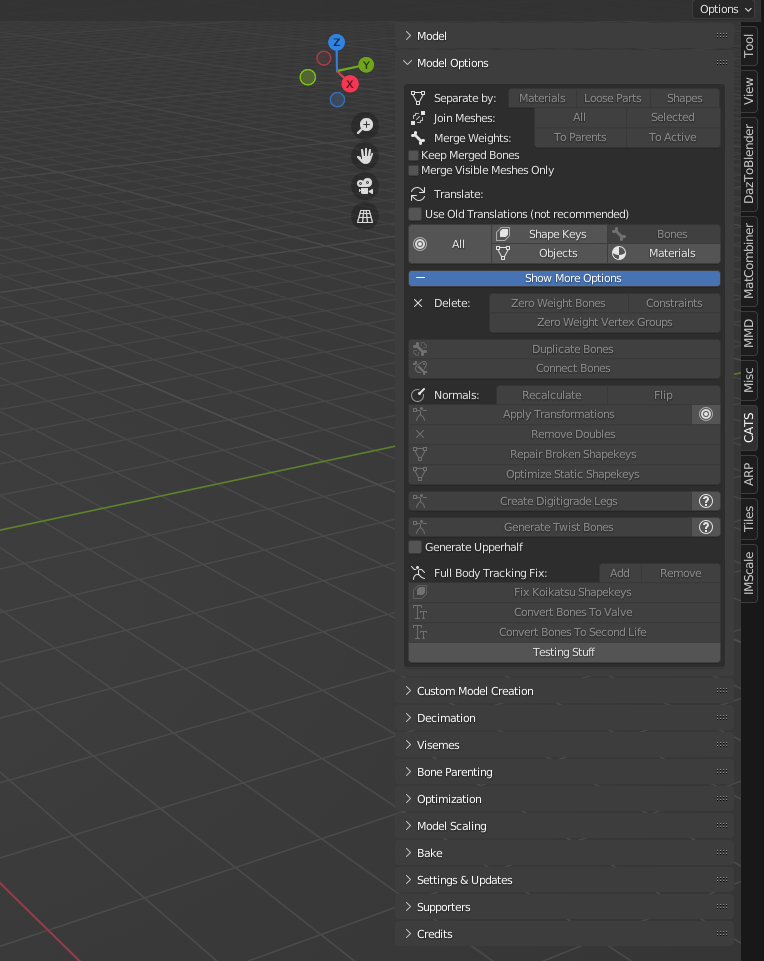Click the Show More Options button

564,278
